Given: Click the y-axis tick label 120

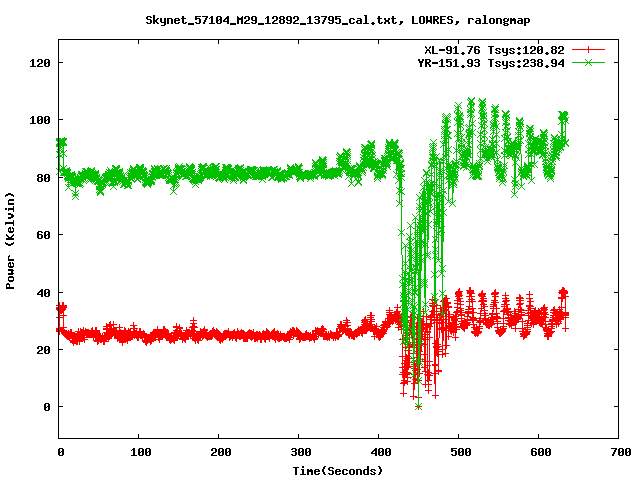Looking at the screenshot, I should tap(40, 63).
